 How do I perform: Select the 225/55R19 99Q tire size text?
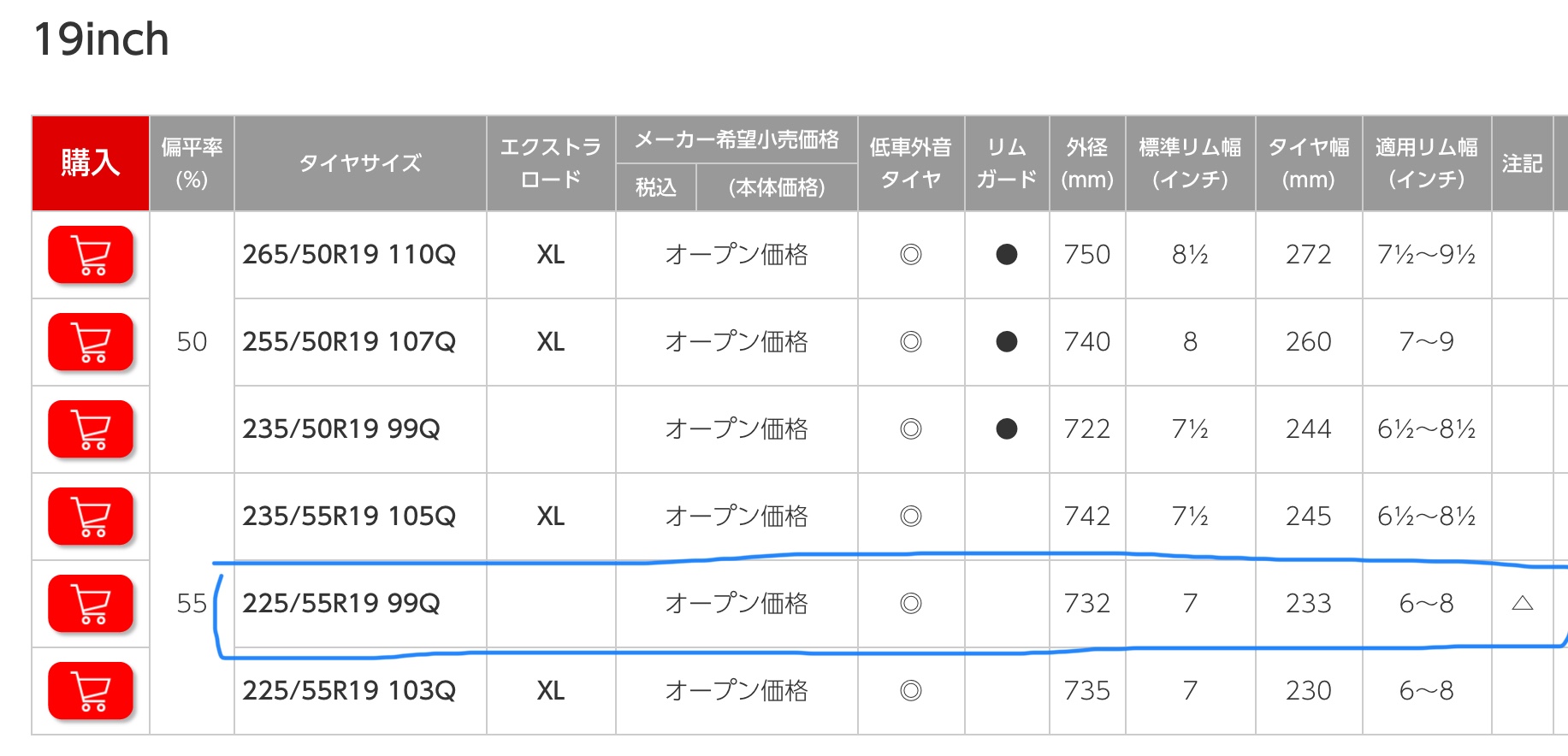click(341, 604)
